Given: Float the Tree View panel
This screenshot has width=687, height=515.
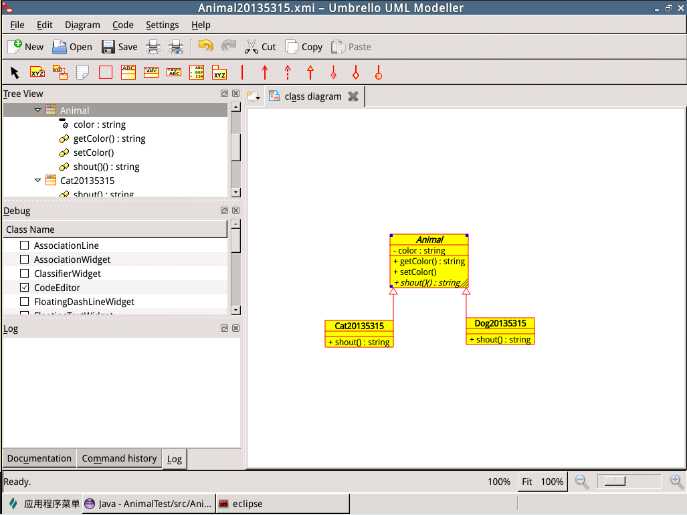Looking at the screenshot, I should 224,93.
